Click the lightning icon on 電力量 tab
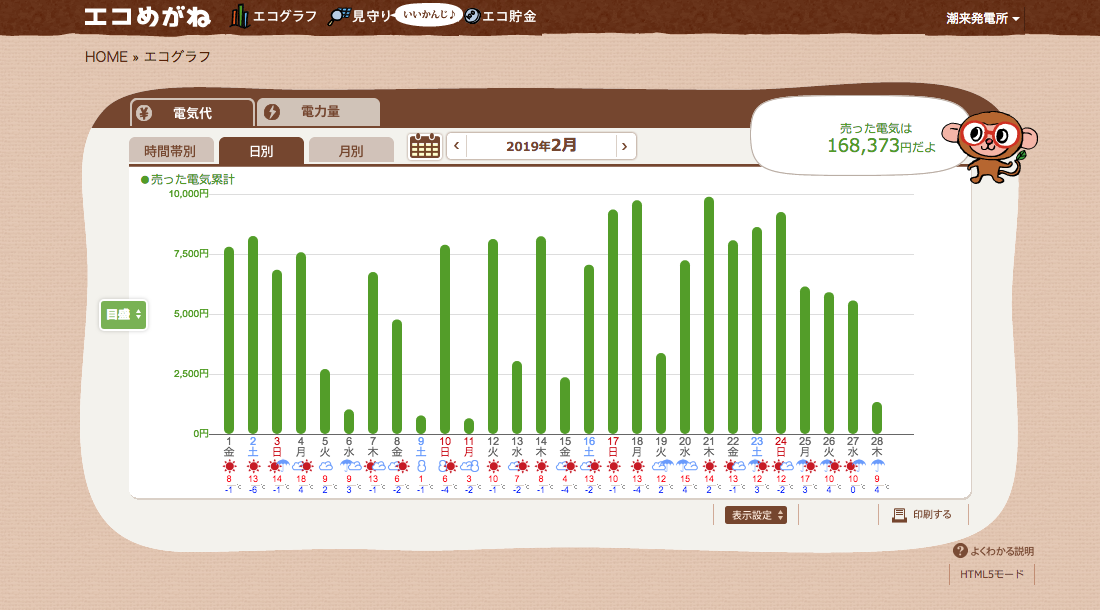Image resolution: width=1100 pixels, height=610 pixels. click(x=271, y=112)
